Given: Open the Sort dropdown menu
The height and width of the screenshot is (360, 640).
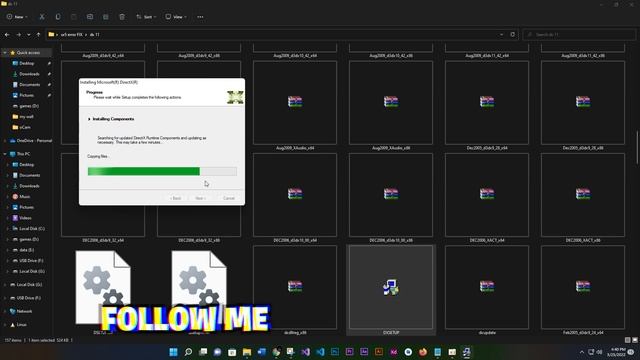Looking at the screenshot, I should tap(146, 17).
